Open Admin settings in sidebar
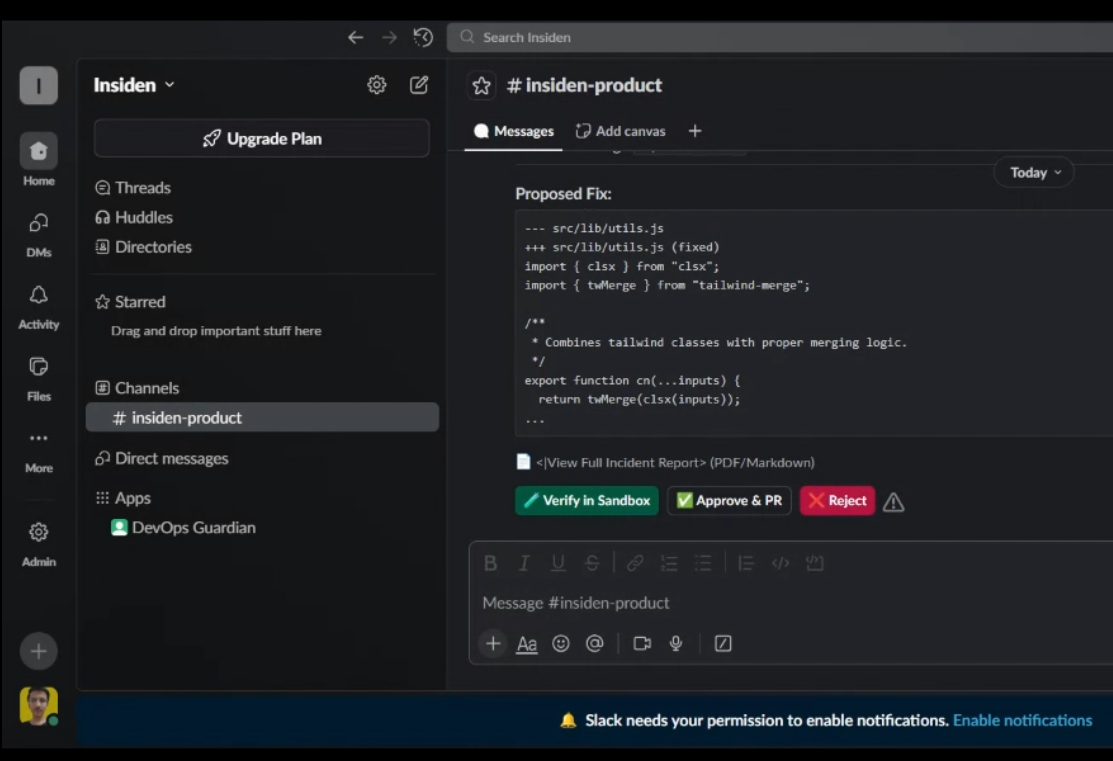The image size is (1113, 761). 38,544
